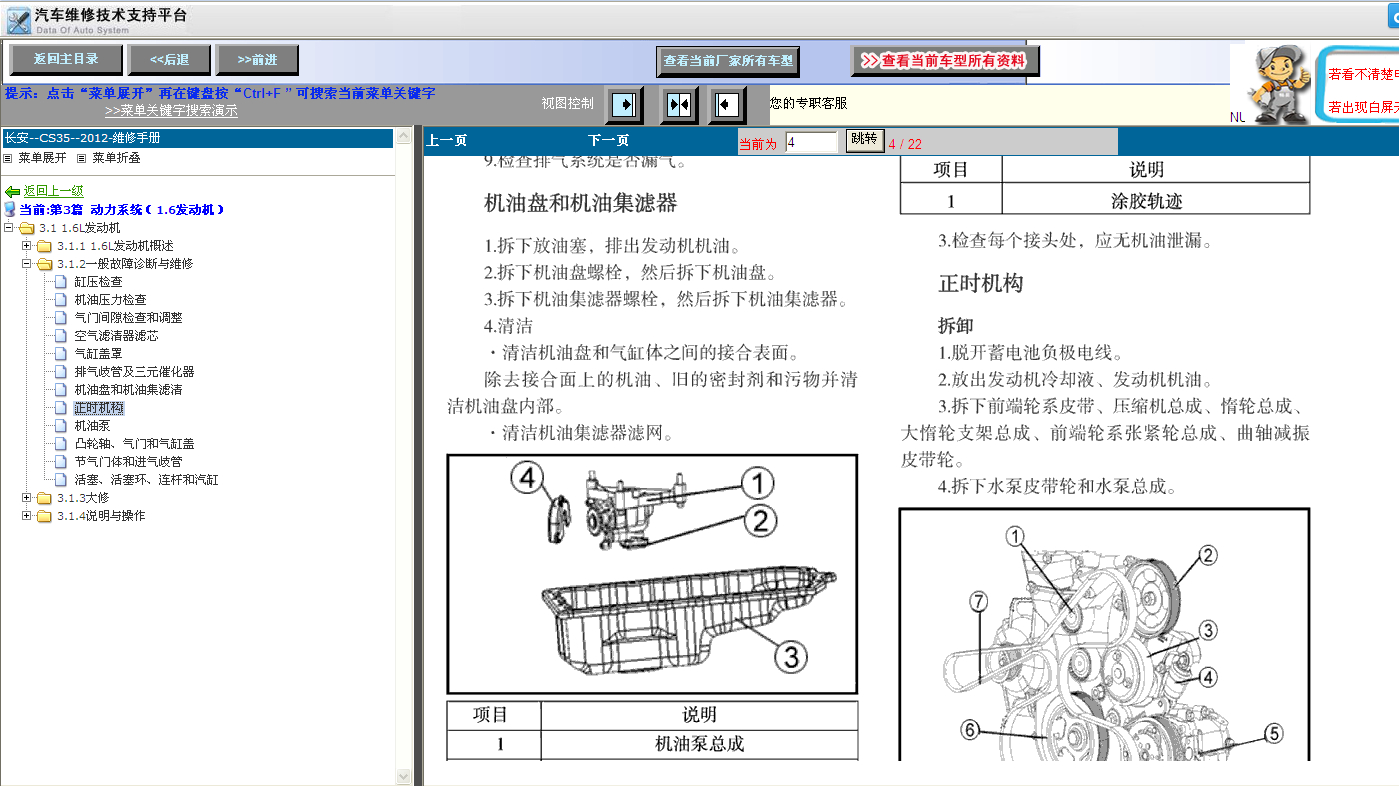Click the 菜单折叠 list icon
1399x786 pixels.
(x=82, y=158)
